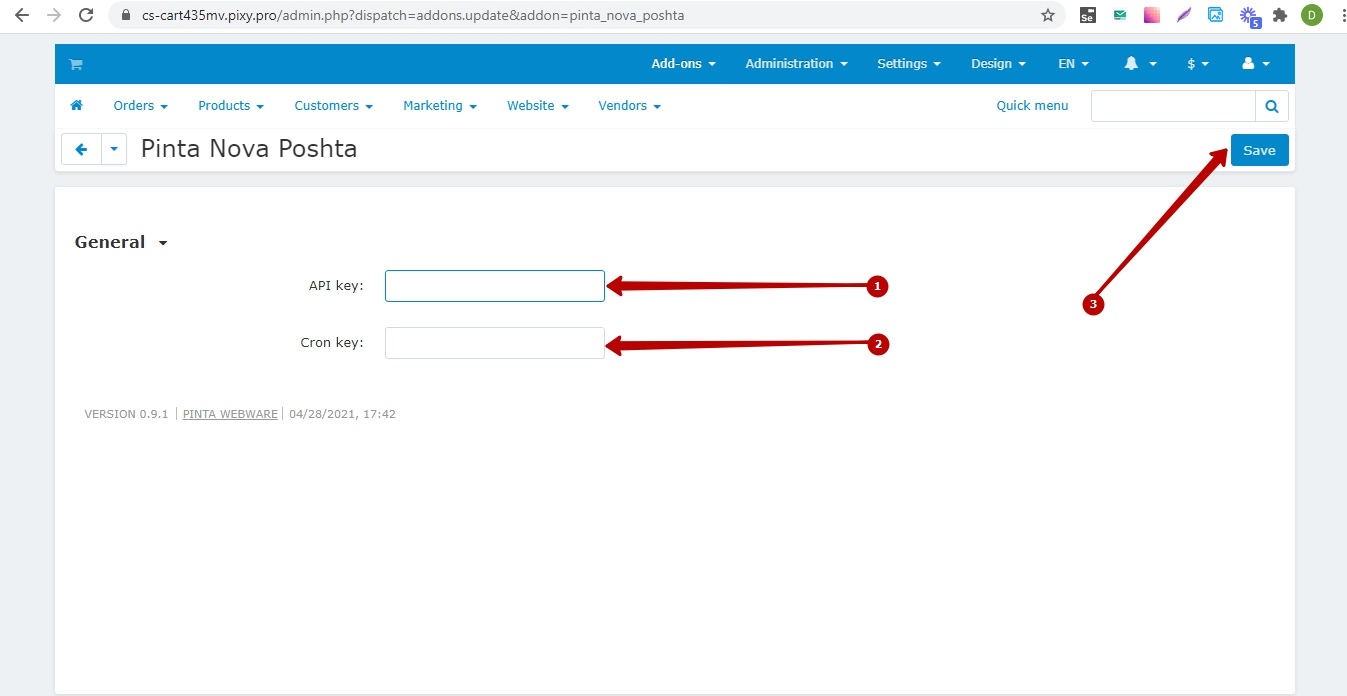
Task: Open the blue image extension icon
Action: pos(1216,15)
